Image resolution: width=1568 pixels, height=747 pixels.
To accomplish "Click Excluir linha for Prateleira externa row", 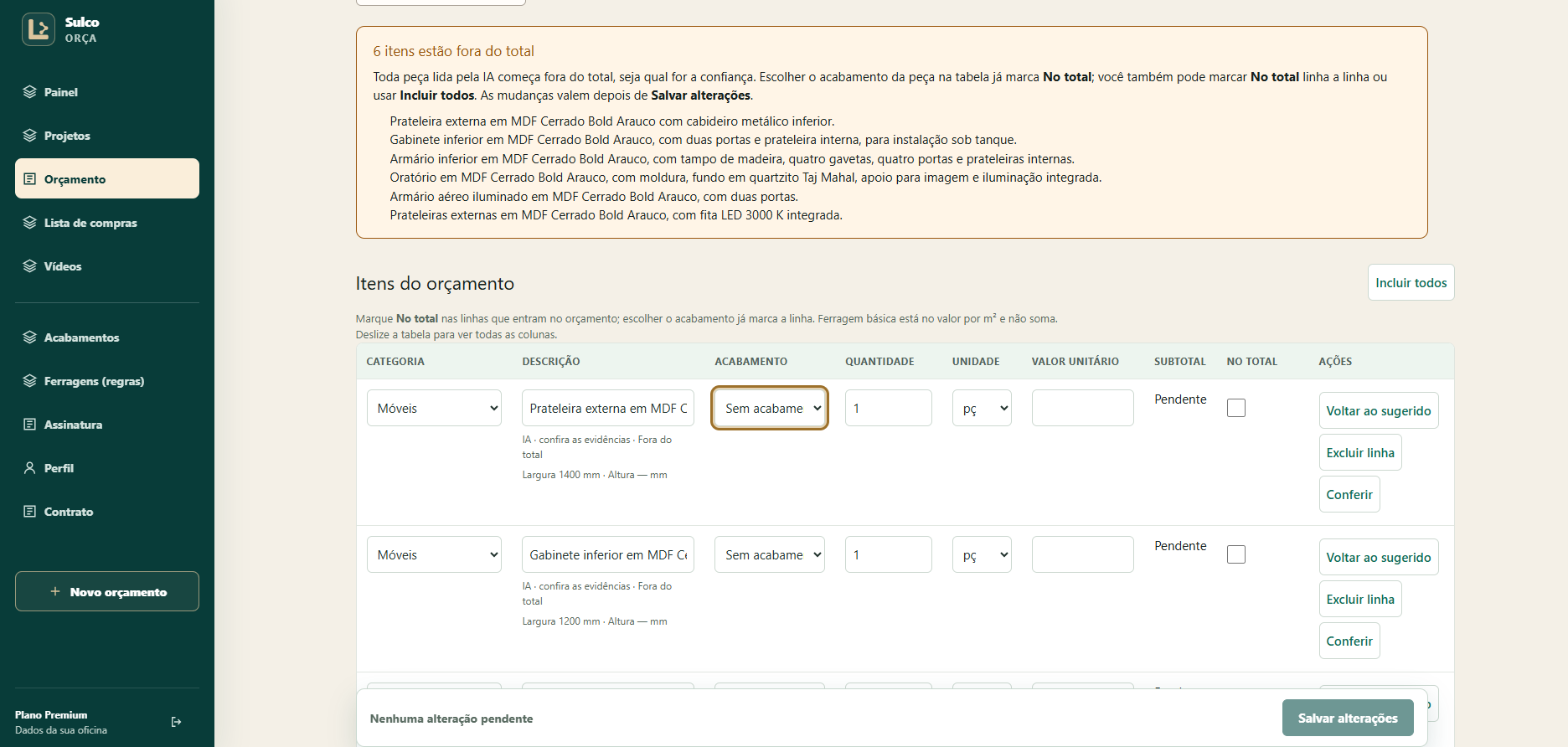I will point(1360,453).
